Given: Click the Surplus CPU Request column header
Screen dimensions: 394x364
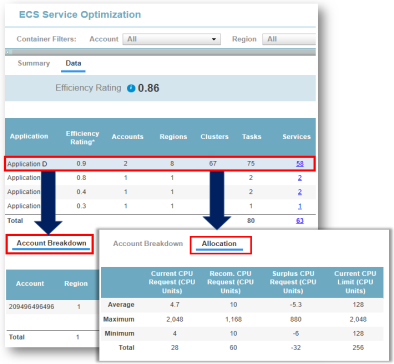Looking at the screenshot, I should [x=293, y=282].
